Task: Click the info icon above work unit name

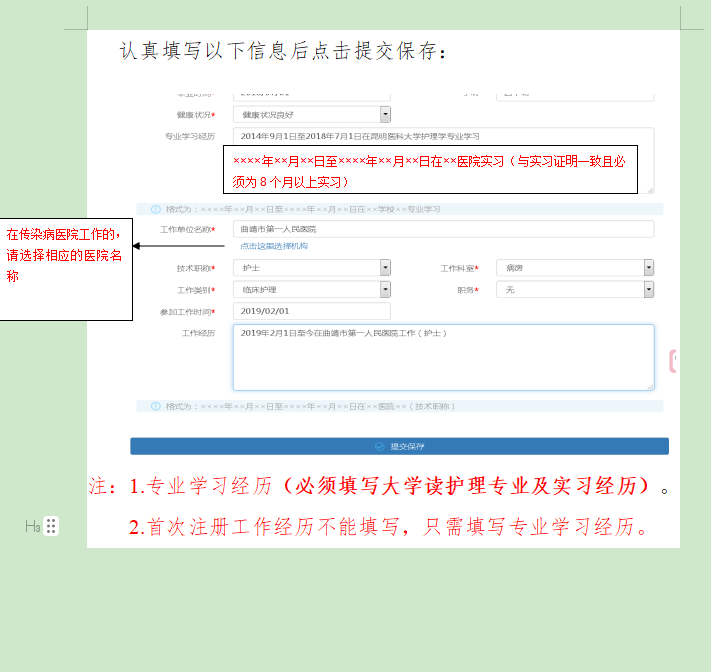Action: pyautogui.click(x=155, y=209)
